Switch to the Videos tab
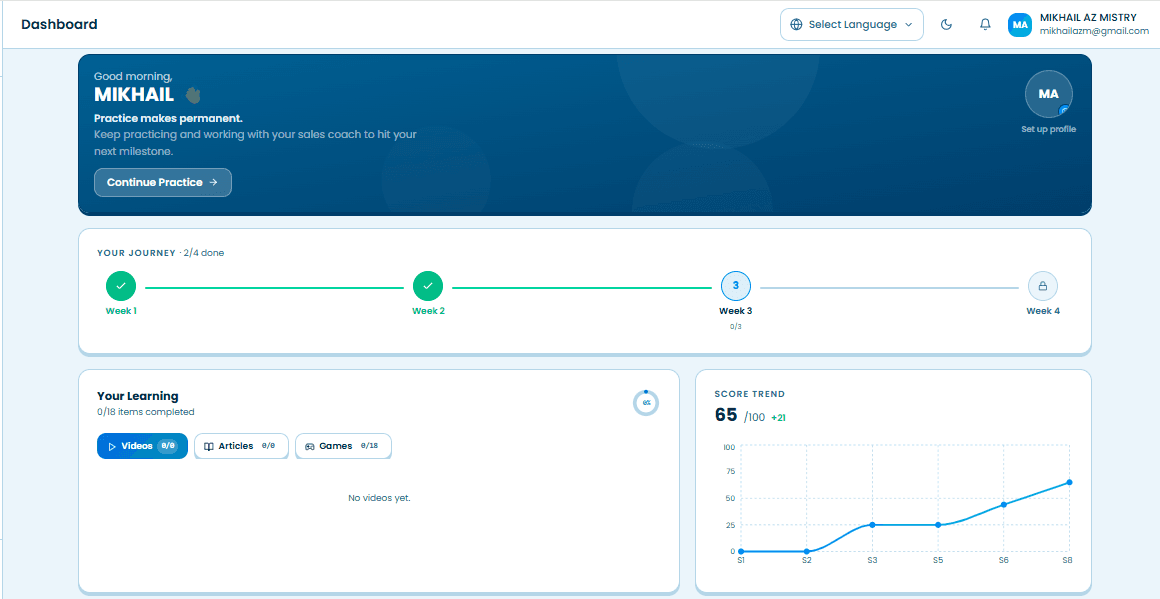Viewport: 1160px width, 599px height. [x=142, y=446]
